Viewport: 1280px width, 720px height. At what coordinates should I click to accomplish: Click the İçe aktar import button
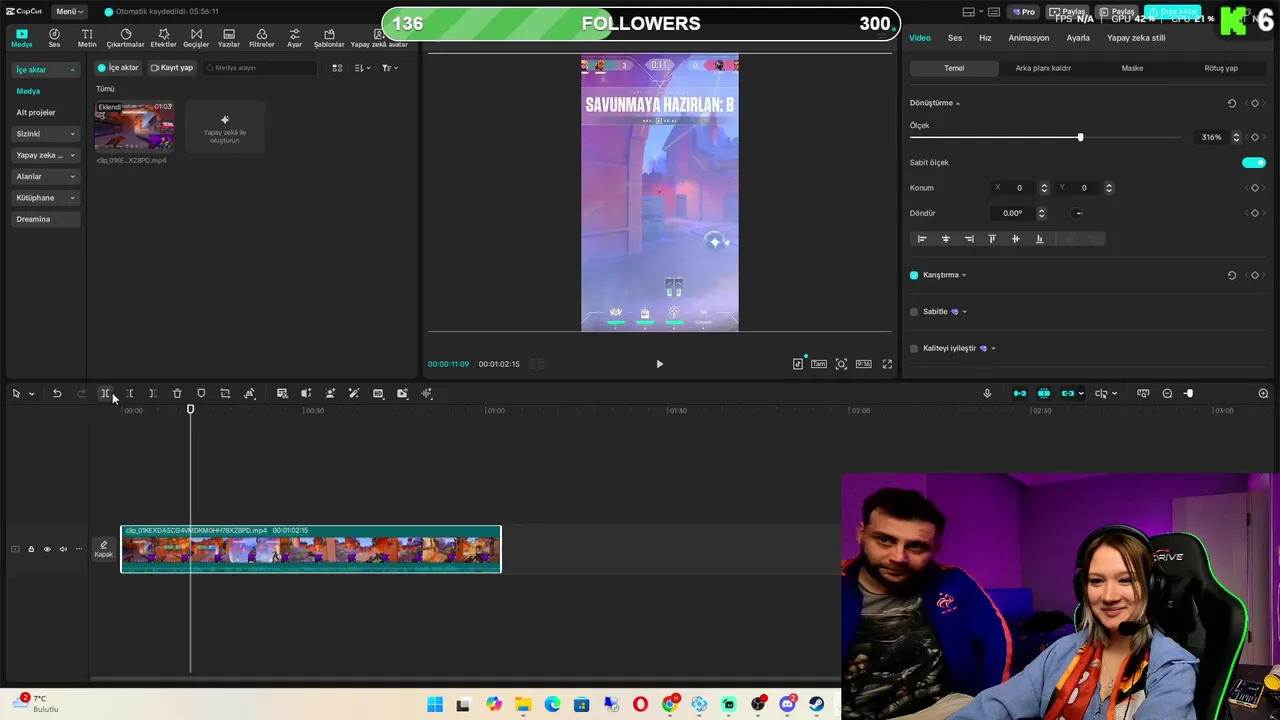click(118, 68)
